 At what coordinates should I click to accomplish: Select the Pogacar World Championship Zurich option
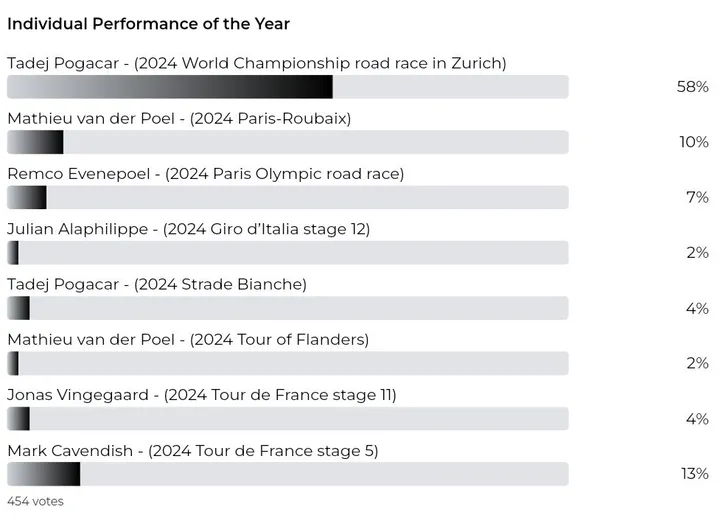tap(256, 63)
